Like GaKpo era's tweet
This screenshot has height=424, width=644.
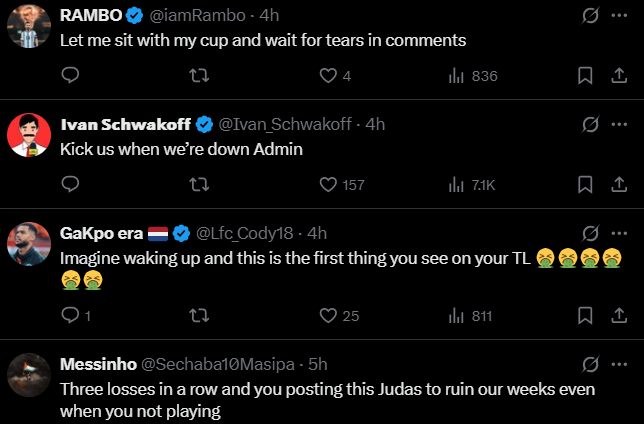pyautogui.click(x=328, y=316)
